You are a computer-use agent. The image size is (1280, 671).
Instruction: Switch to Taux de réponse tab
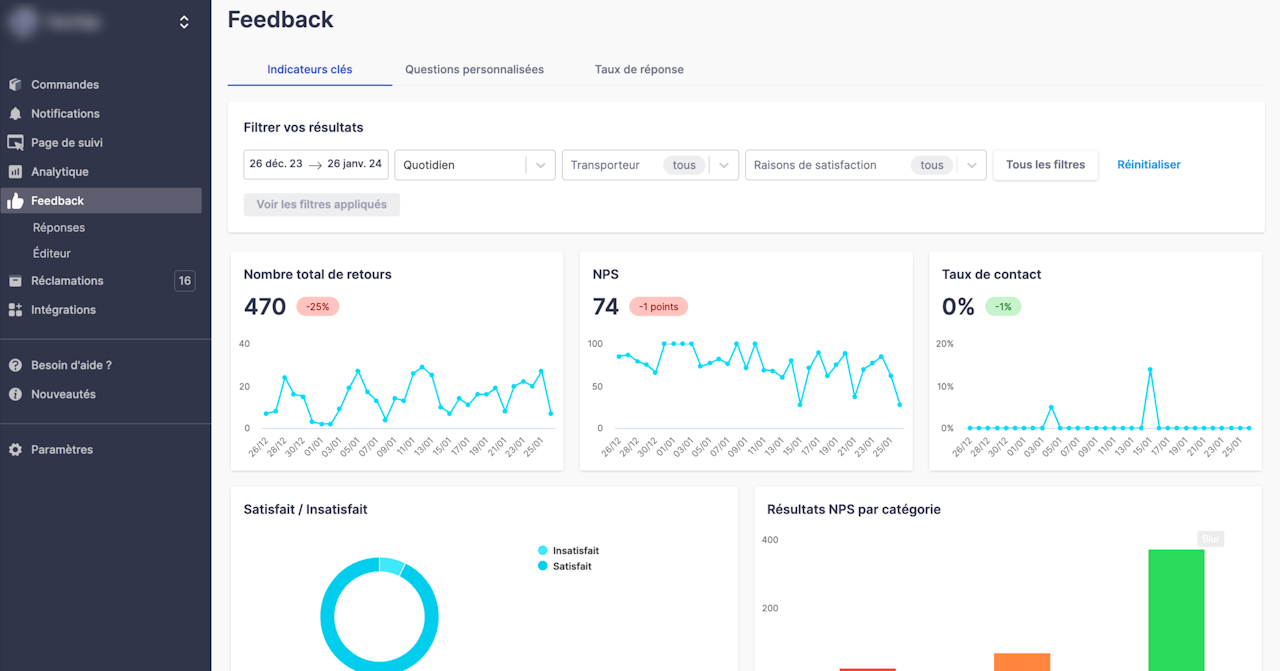point(639,70)
